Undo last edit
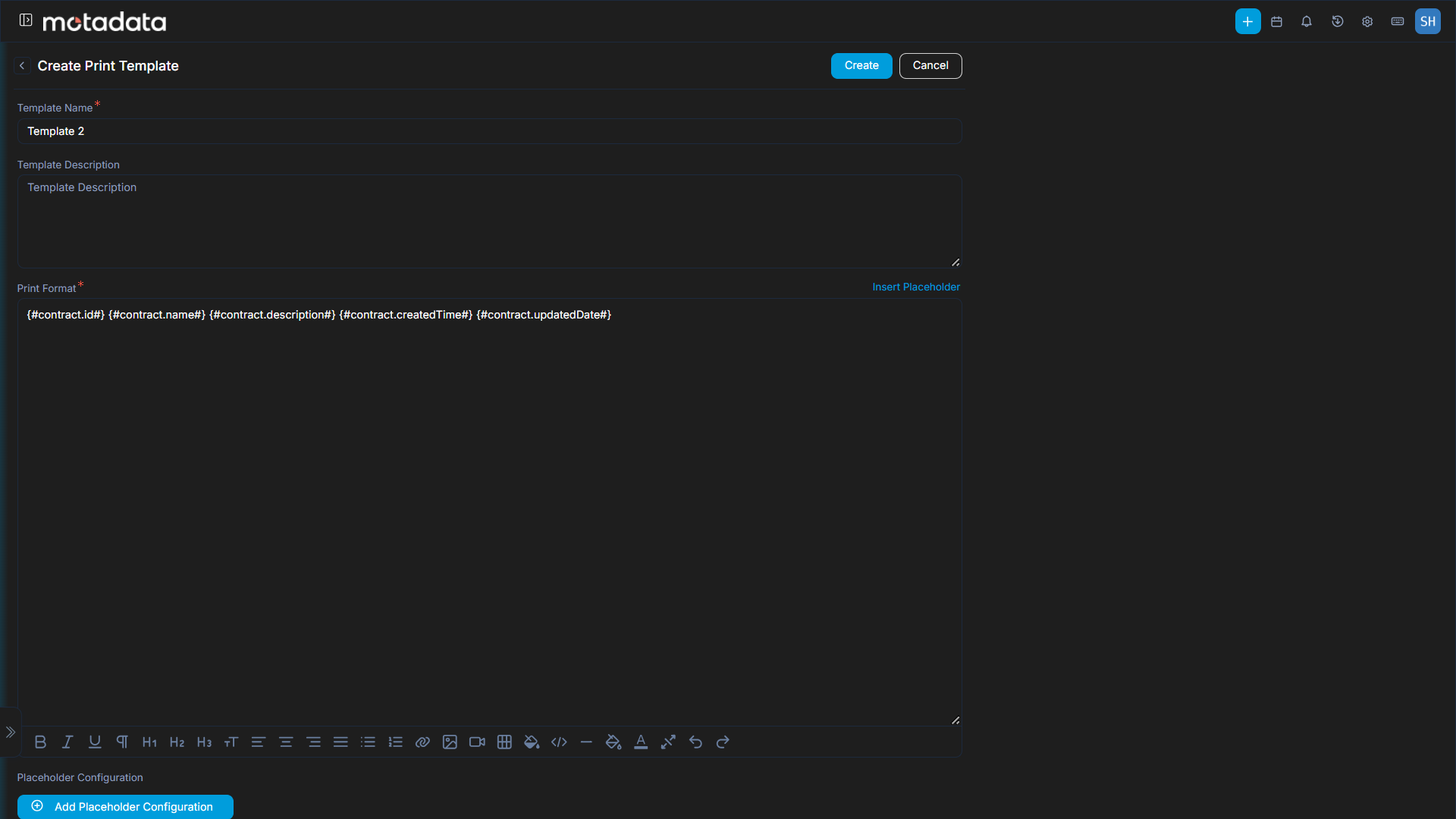This screenshot has height=819, width=1456. point(695,742)
